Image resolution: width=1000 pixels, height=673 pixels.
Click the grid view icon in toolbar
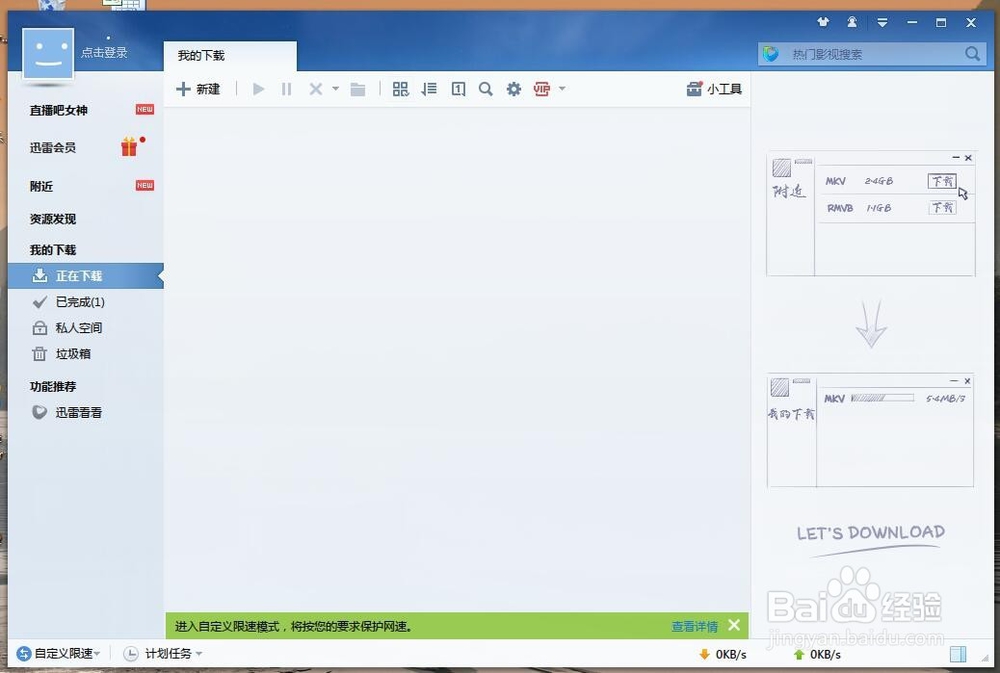pyautogui.click(x=400, y=89)
